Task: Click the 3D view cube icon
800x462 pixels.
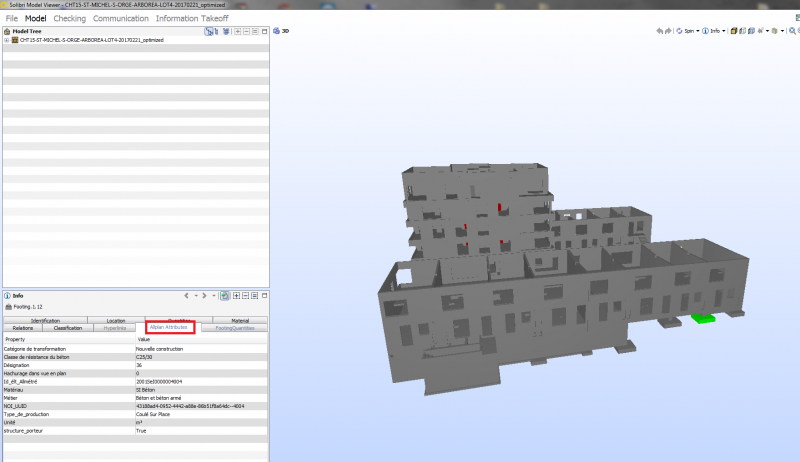Action: click(x=277, y=31)
